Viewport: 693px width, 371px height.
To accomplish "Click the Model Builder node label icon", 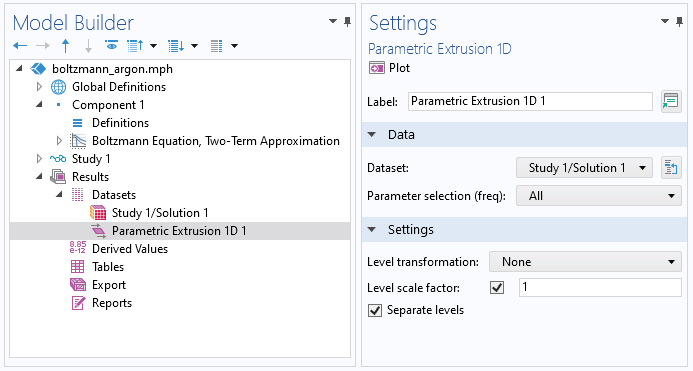I will pos(217,46).
